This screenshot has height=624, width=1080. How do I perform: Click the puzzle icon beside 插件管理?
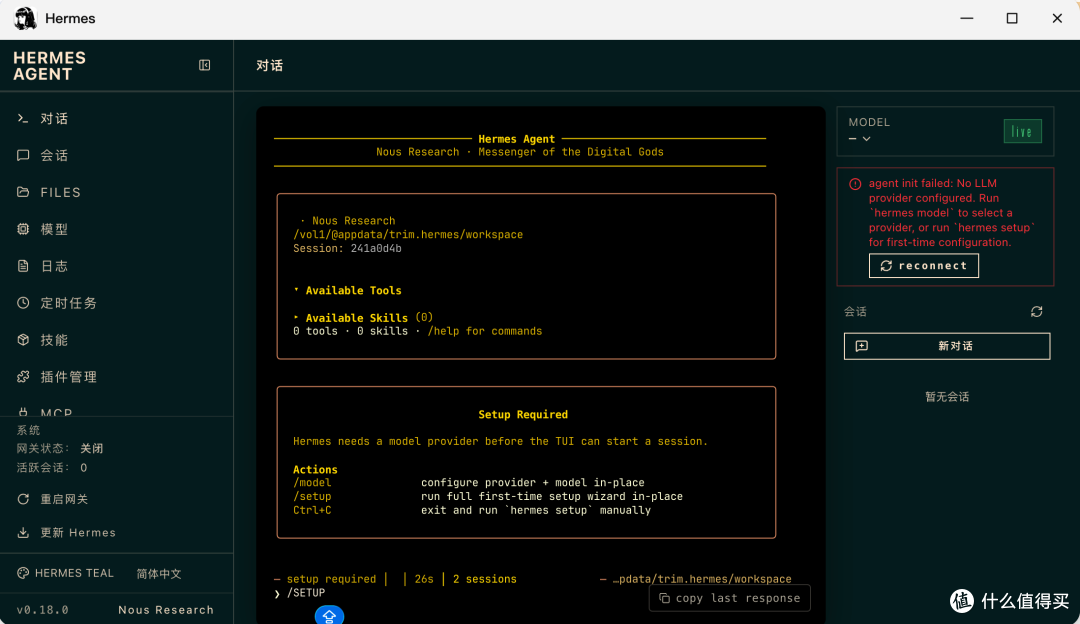23,377
